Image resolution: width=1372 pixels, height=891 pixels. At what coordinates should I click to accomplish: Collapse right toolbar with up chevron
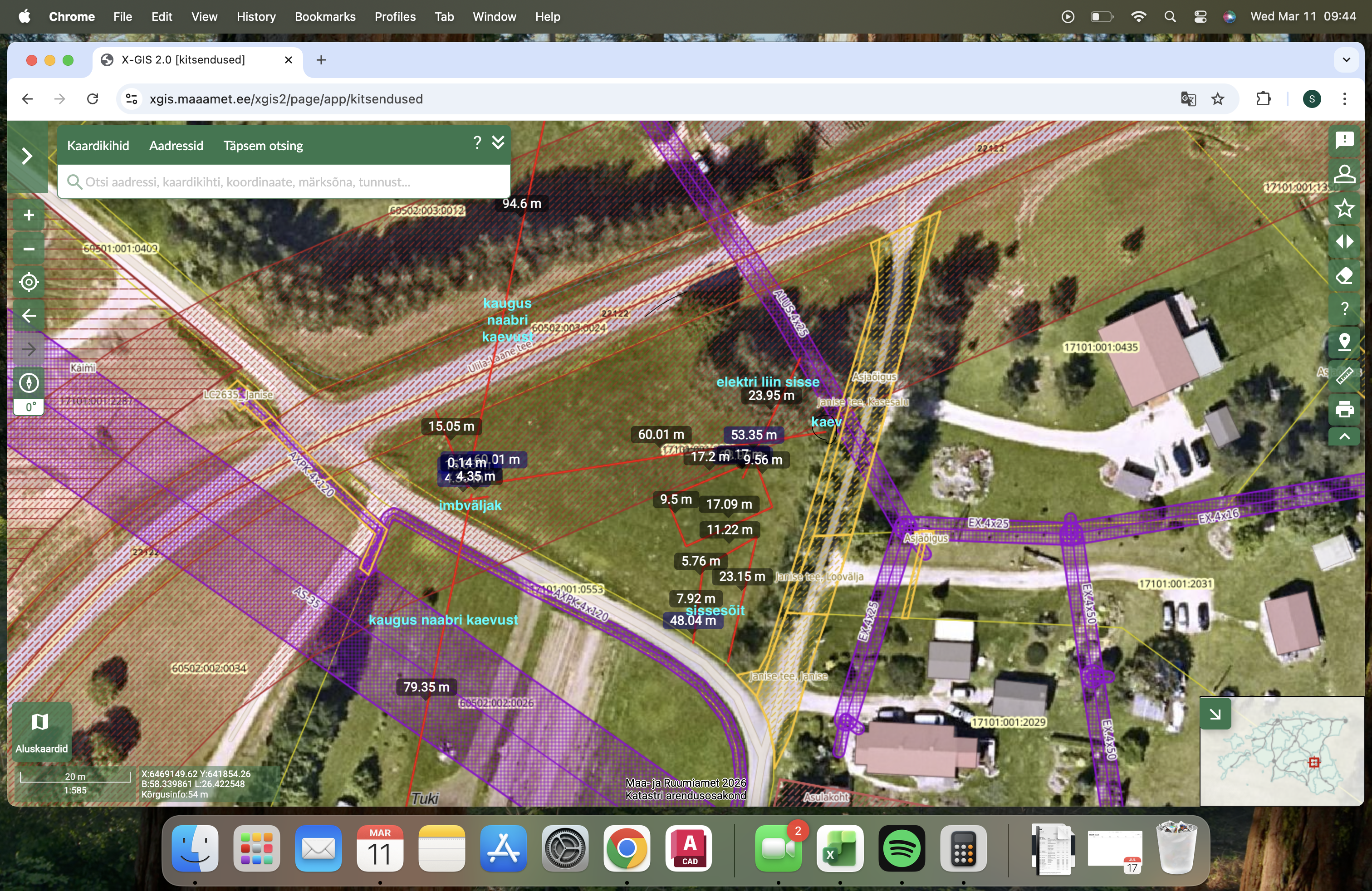(1344, 436)
